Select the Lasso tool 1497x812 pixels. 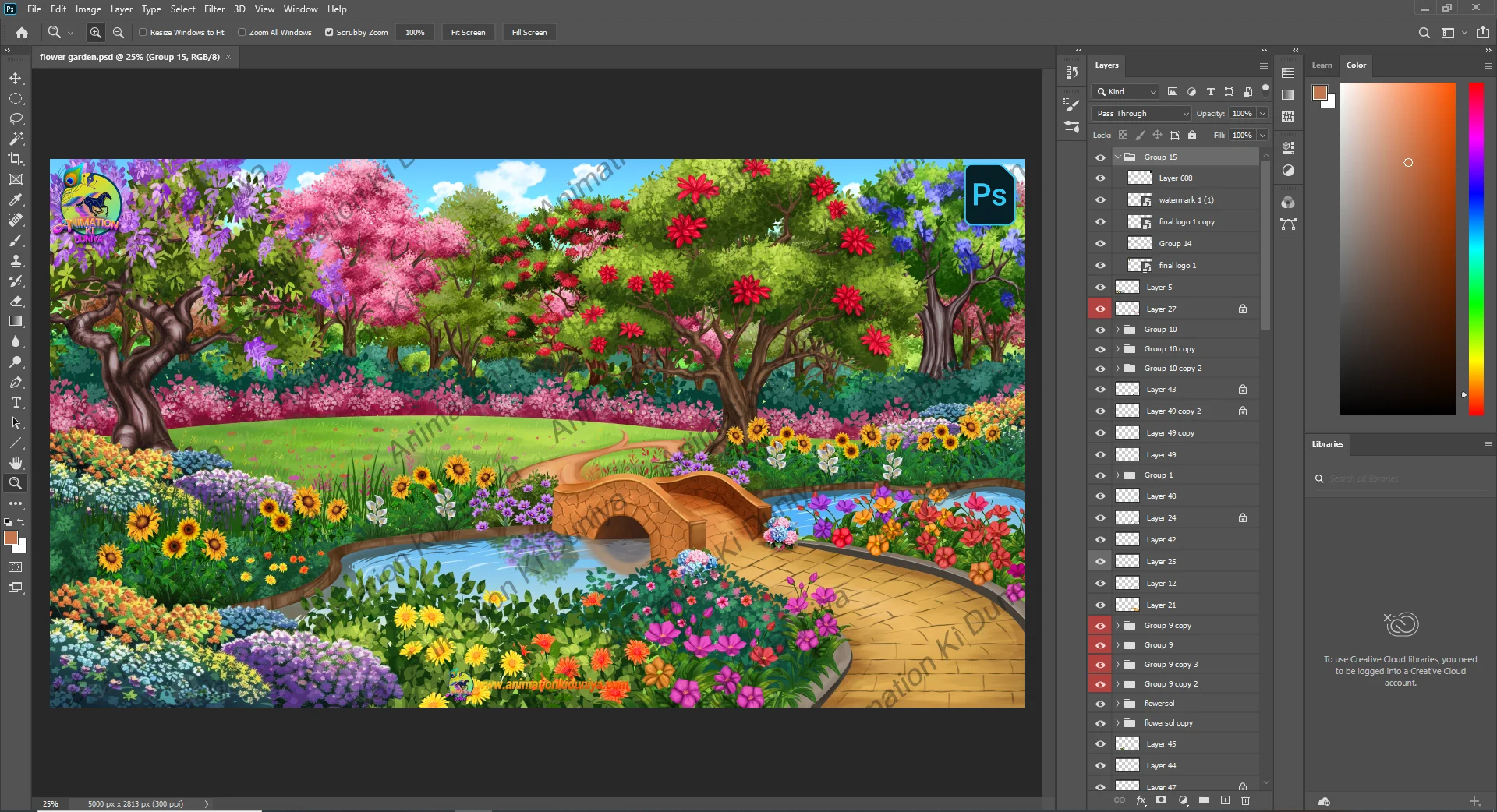click(x=16, y=119)
